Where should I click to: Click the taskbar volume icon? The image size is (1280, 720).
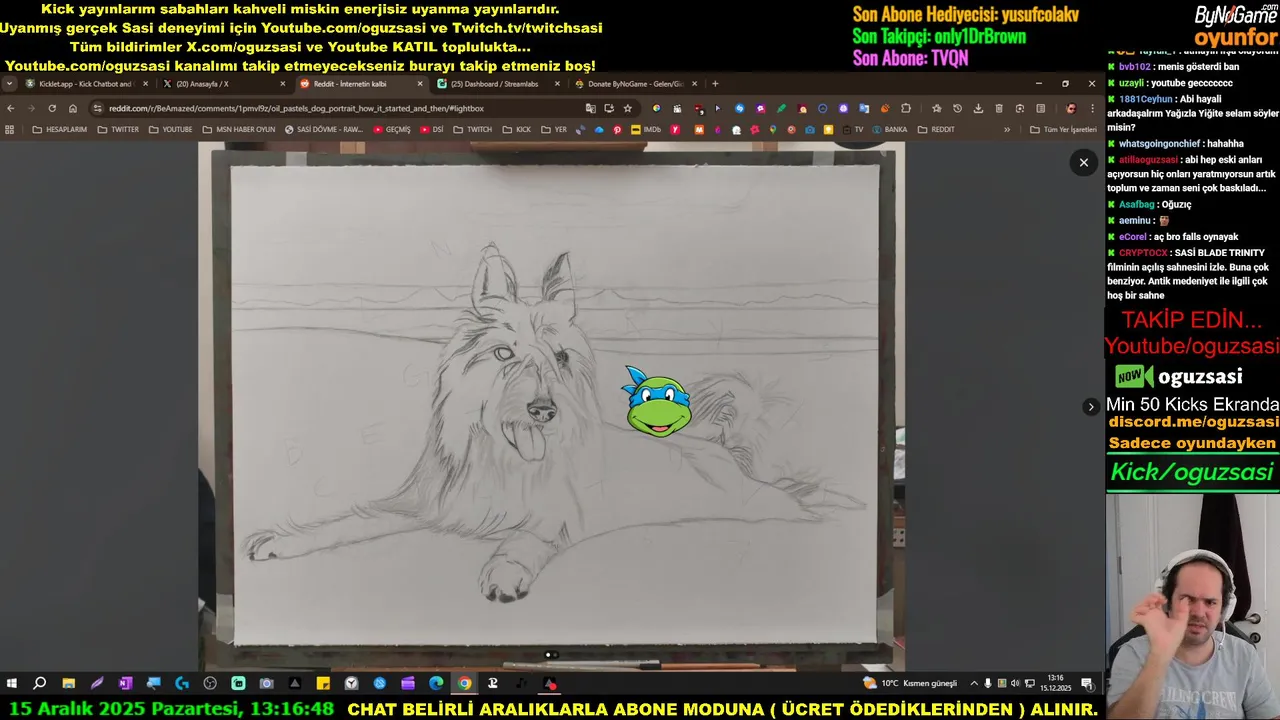tap(1015, 683)
